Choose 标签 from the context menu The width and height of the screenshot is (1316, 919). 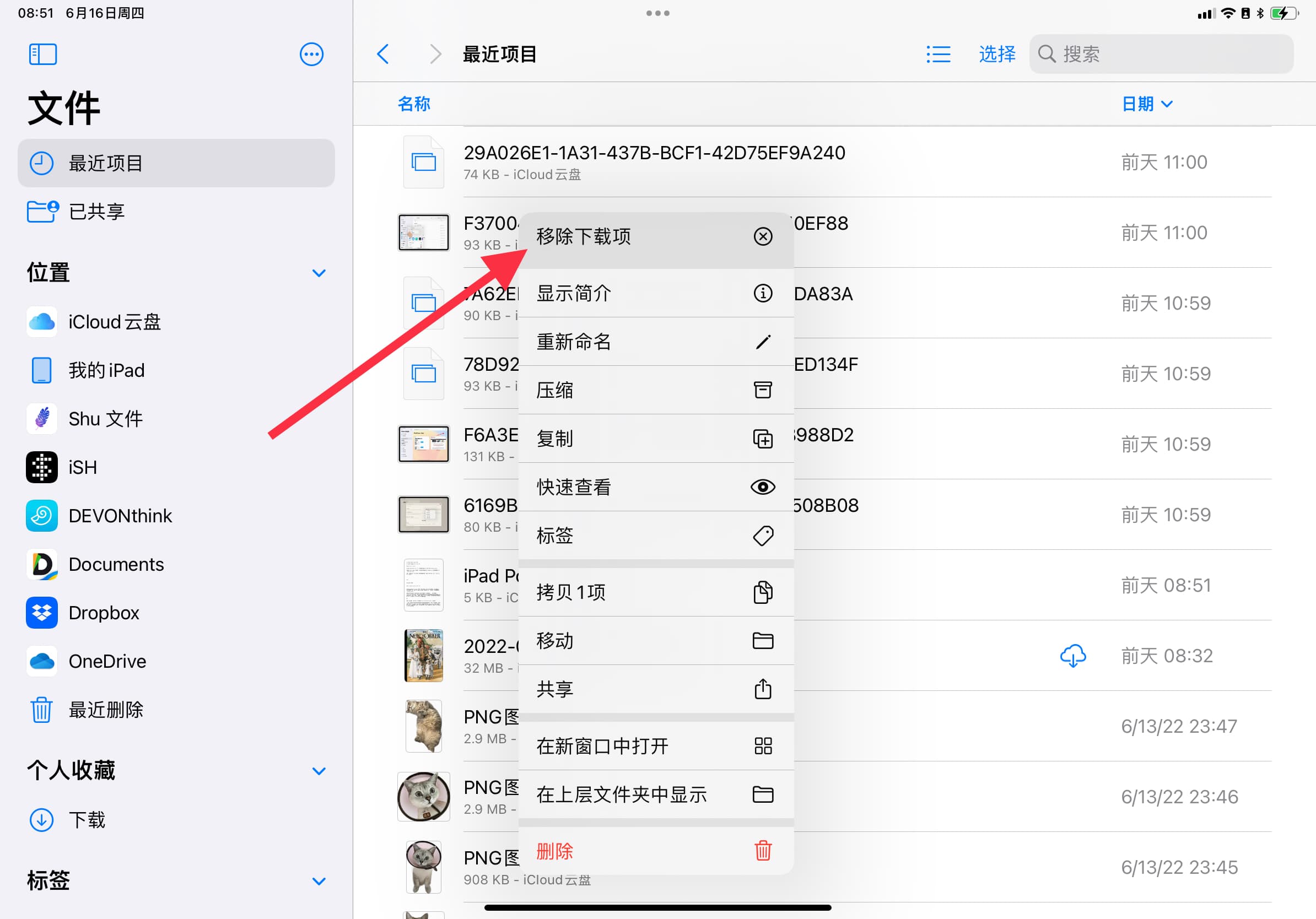(x=656, y=536)
